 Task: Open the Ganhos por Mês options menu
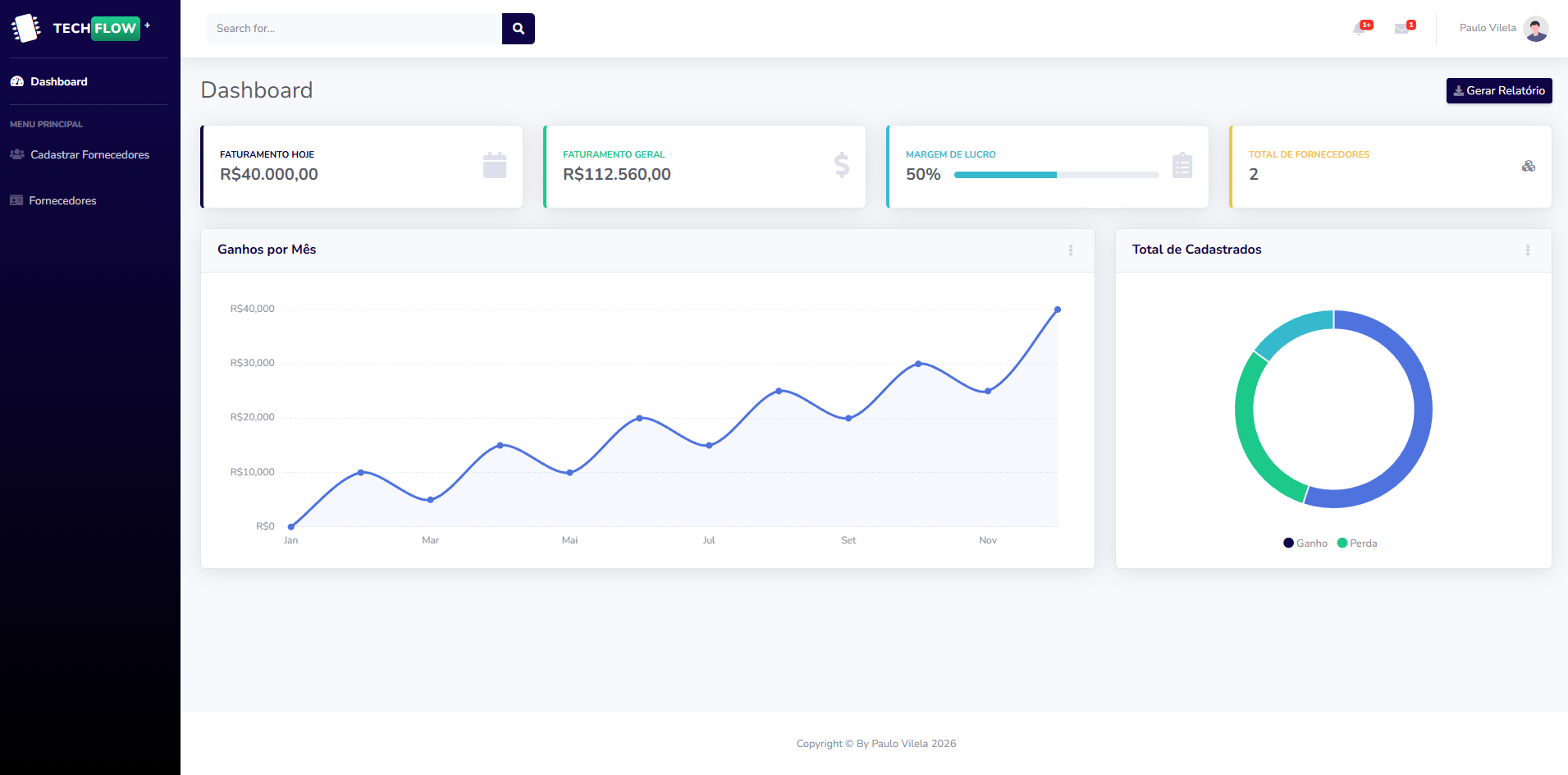[x=1070, y=250]
